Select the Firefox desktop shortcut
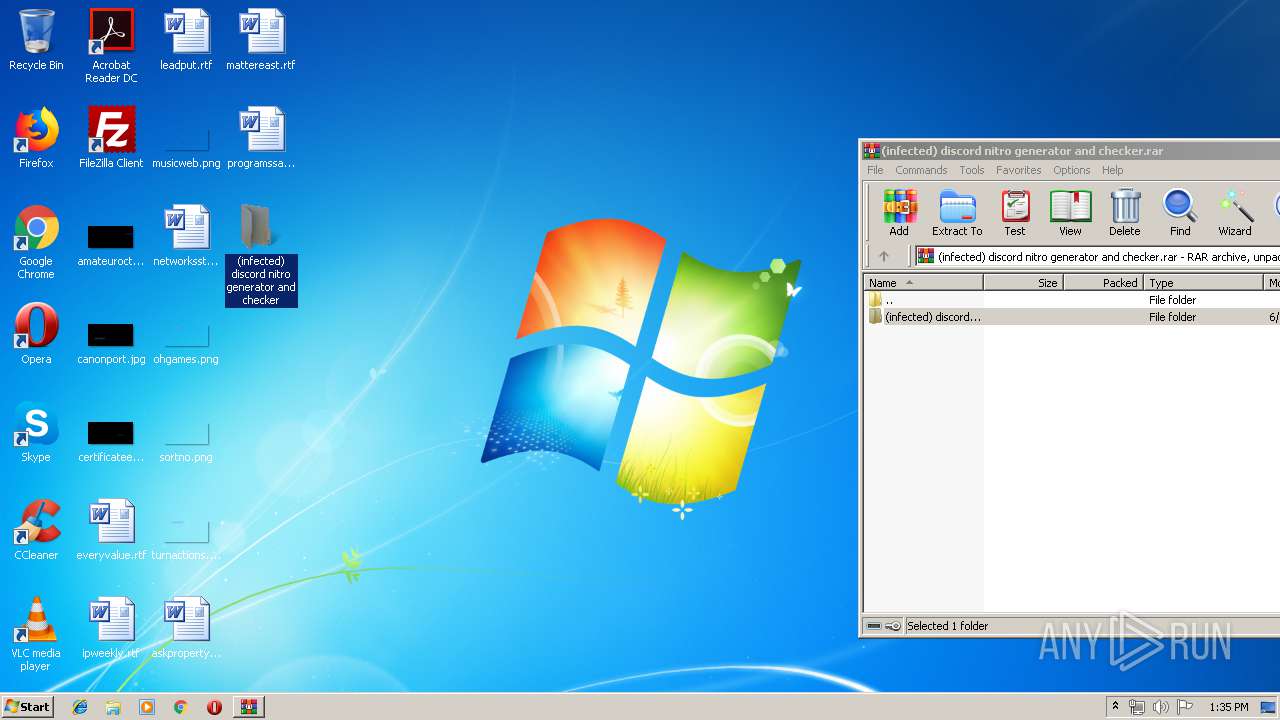Image resolution: width=1280 pixels, height=720 pixels. click(x=36, y=138)
